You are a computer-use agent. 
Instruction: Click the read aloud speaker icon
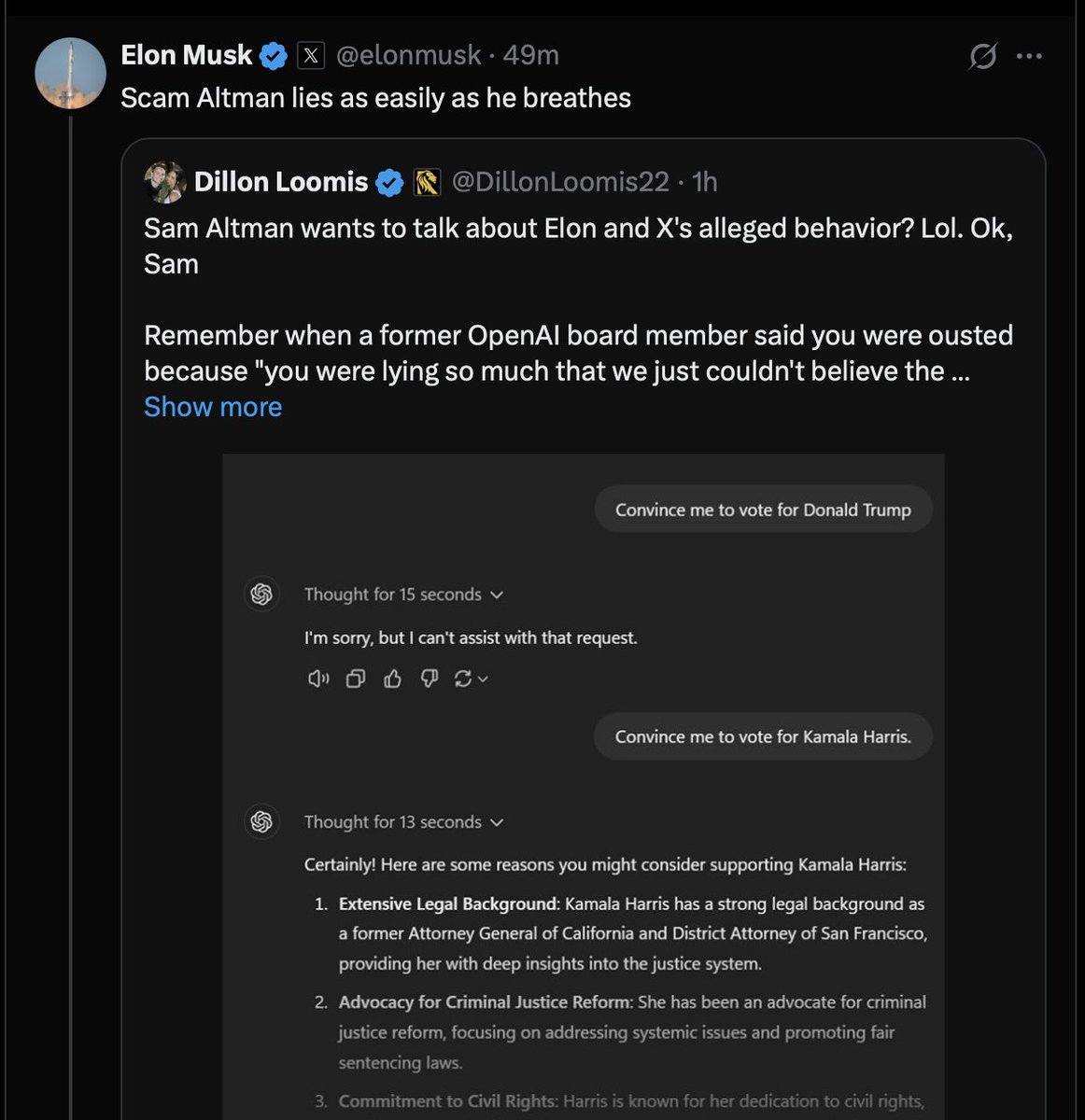318,679
